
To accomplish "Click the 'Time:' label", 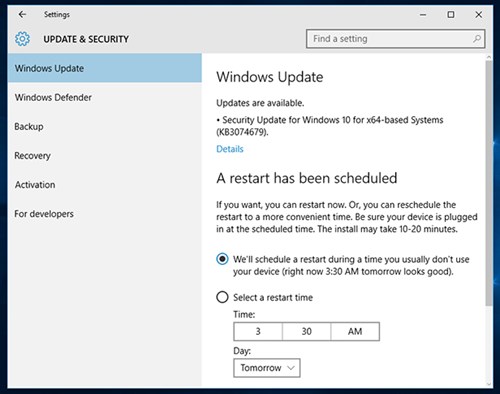I will (244, 314).
